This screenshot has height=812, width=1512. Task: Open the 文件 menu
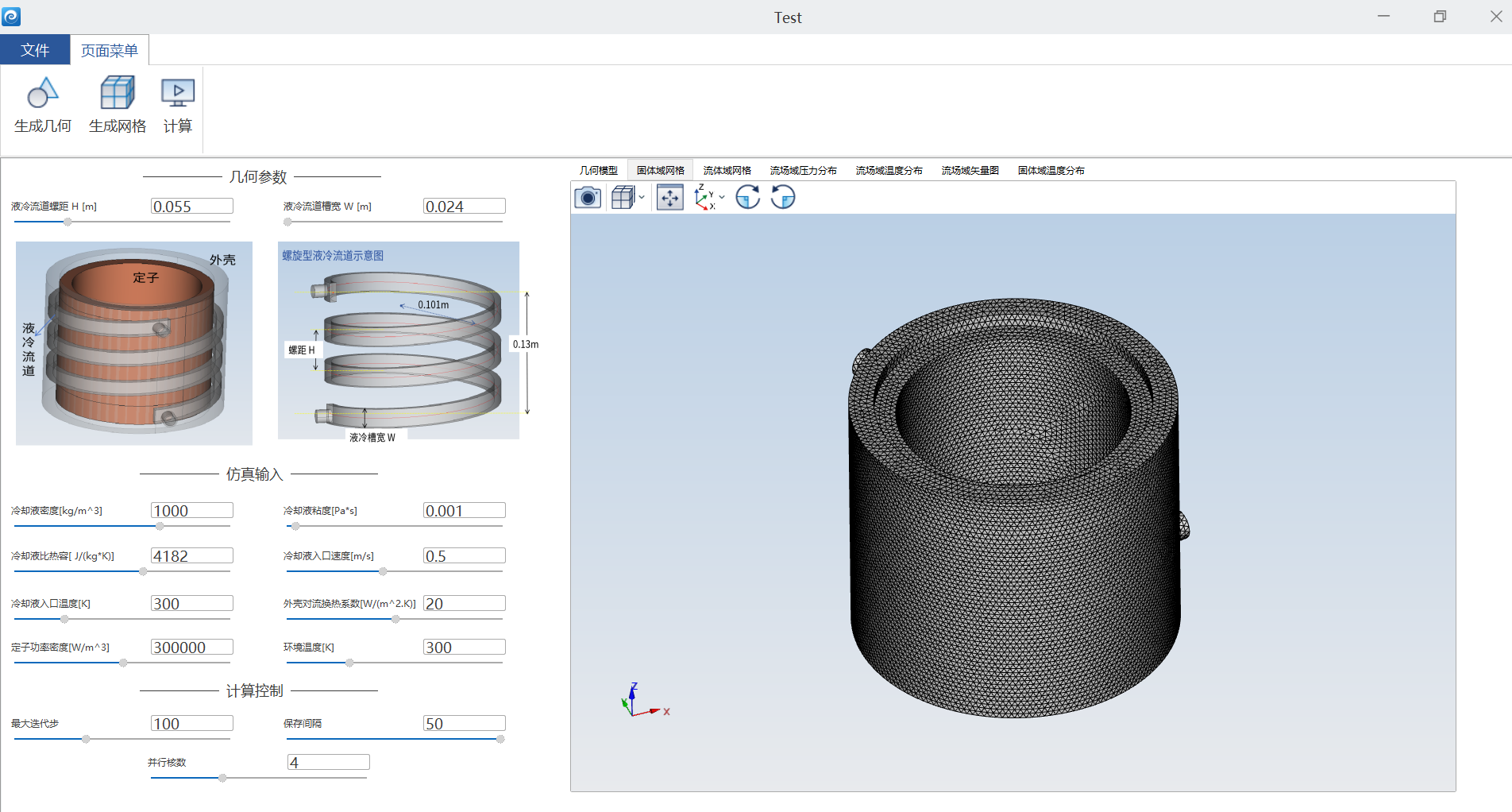[35, 50]
